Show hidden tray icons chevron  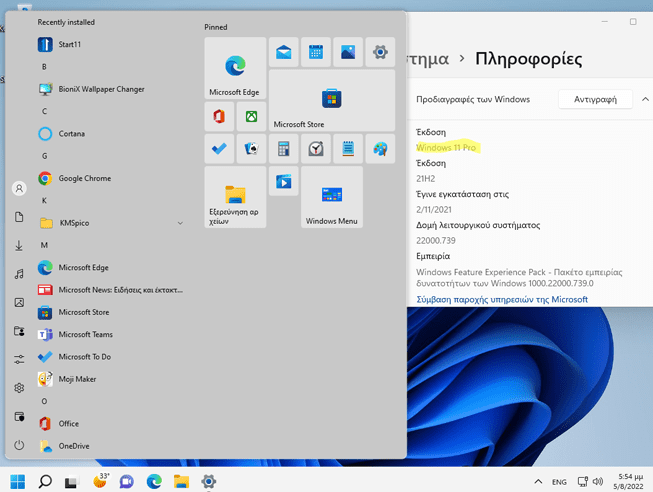pyautogui.click(x=538, y=482)
